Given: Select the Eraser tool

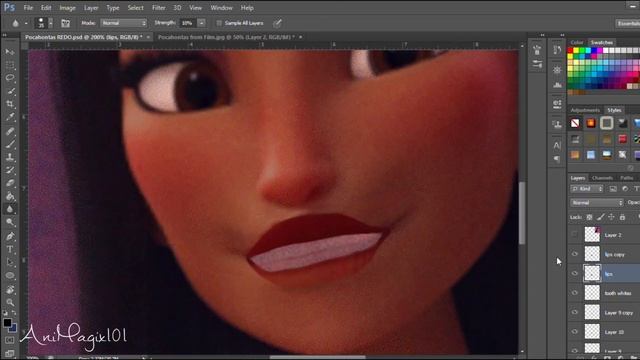Looking at the screenshot, I should click(x=10, y=183).
